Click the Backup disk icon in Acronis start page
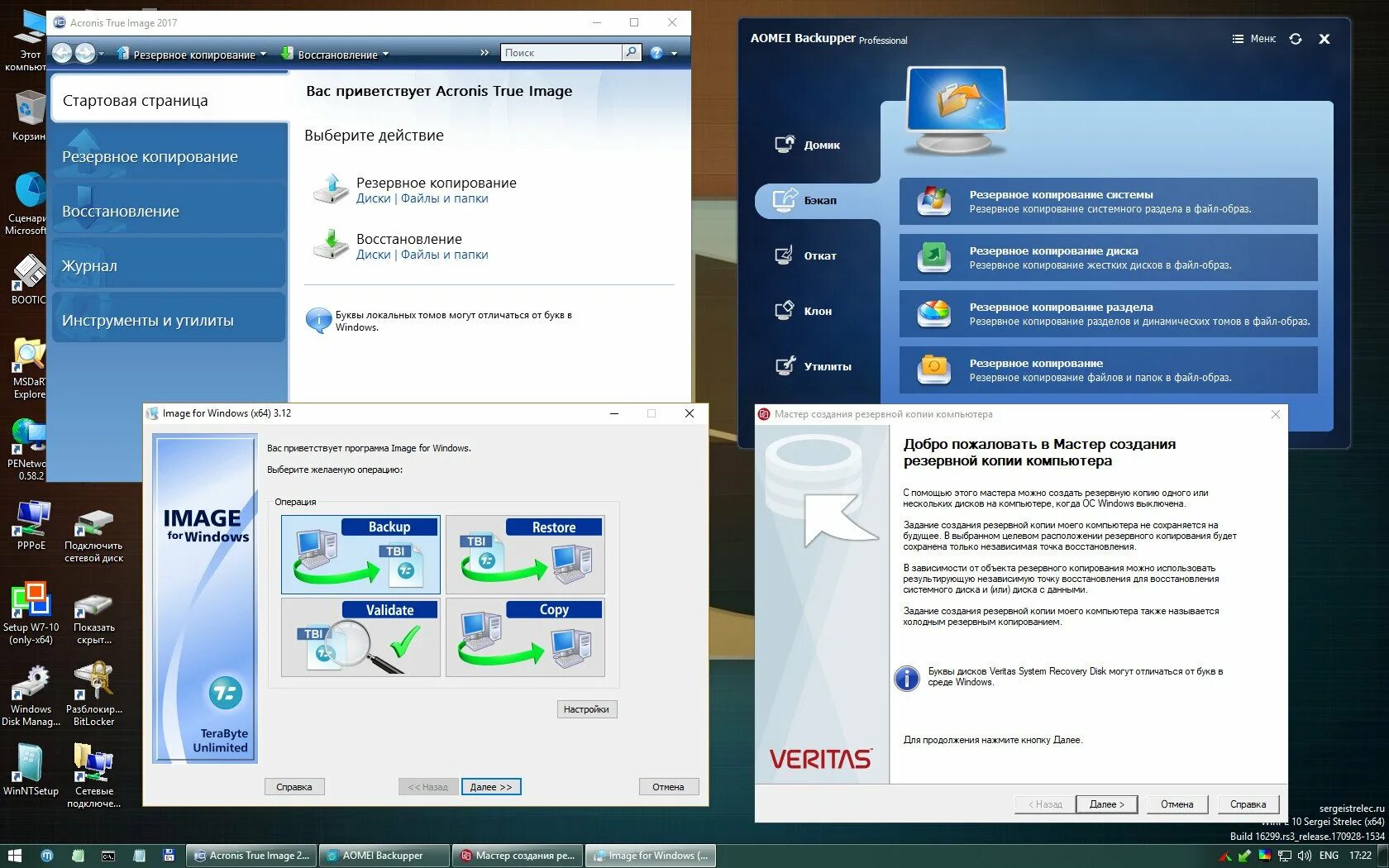1389x868 pixels. [x=331, y=188]
